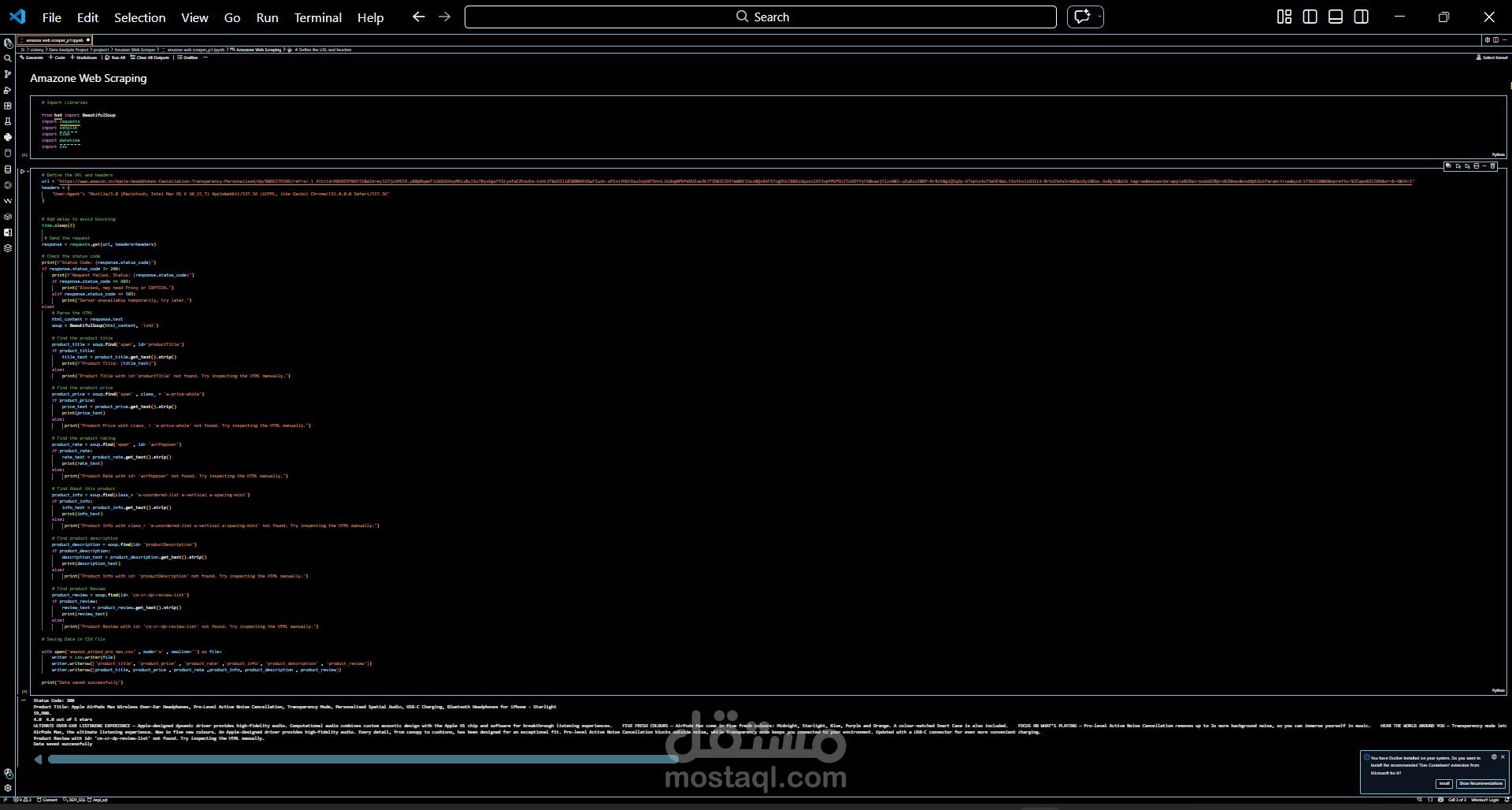
Task: Open the Run and Debug view
Action: click(8, 90)
